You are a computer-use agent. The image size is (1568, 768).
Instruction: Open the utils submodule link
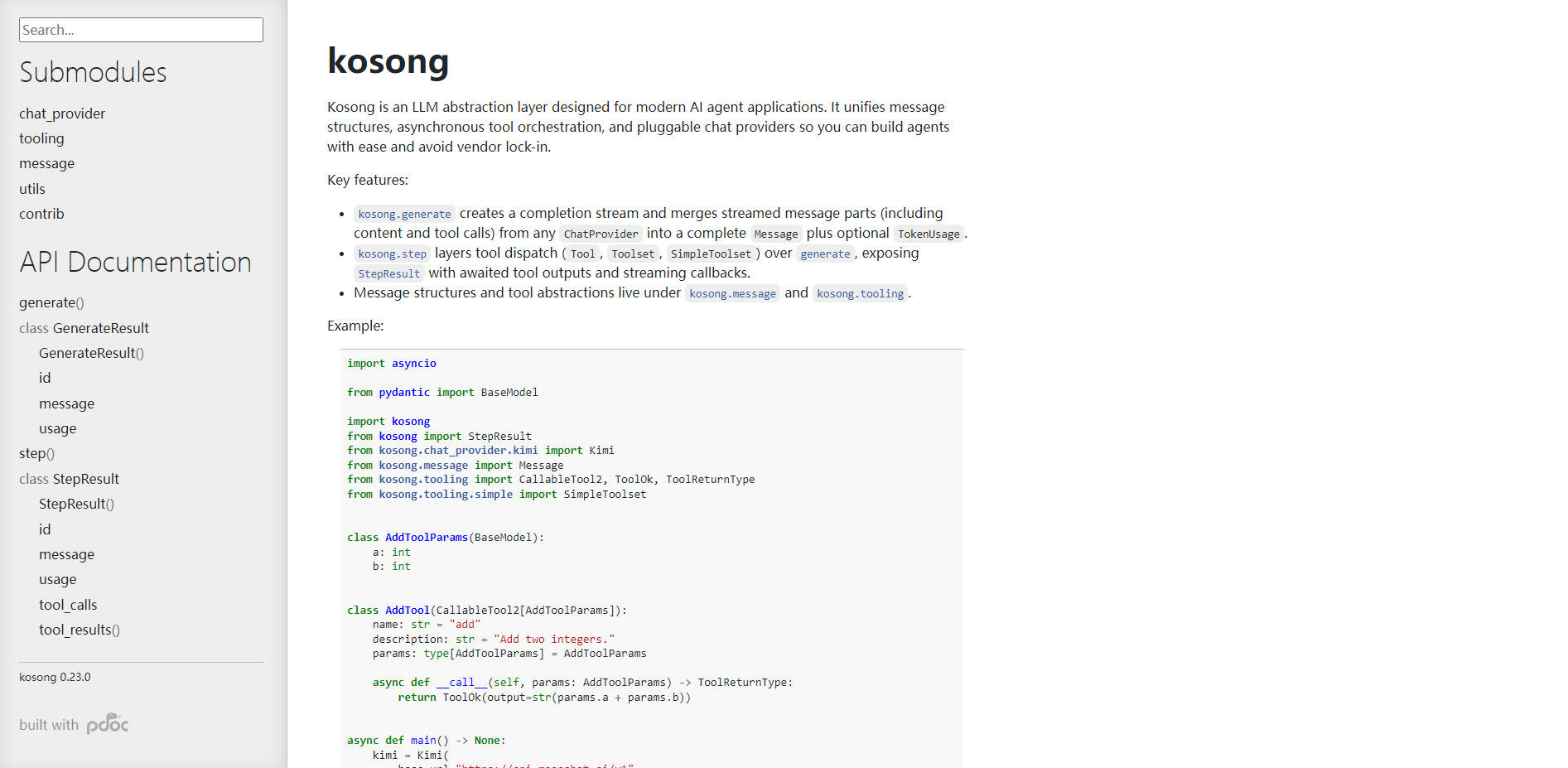pyautogui.click(x=32, y=189)
